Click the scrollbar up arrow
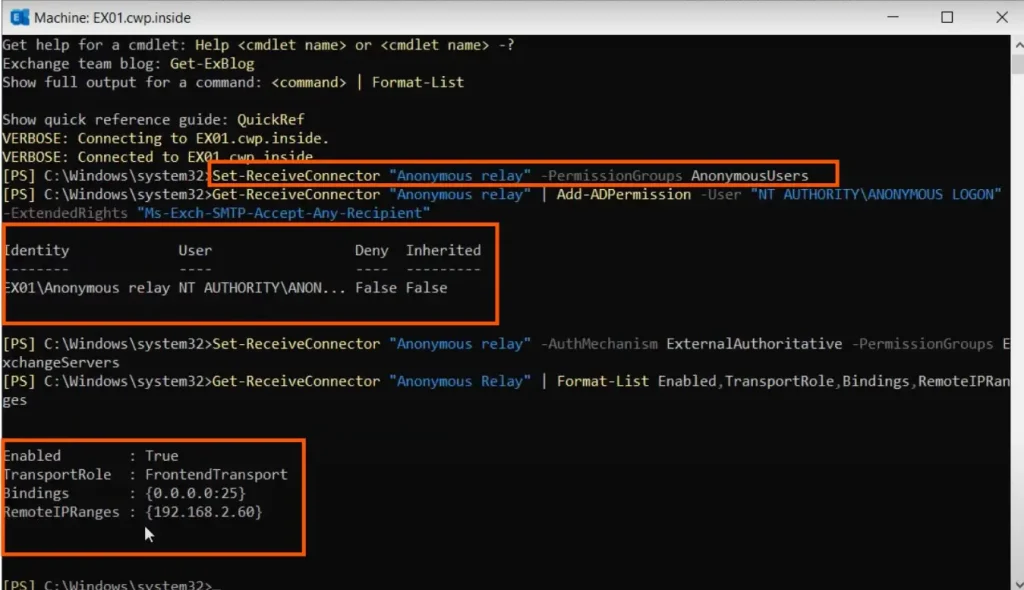This screenshot has width=1024, height=590. 1018,44
